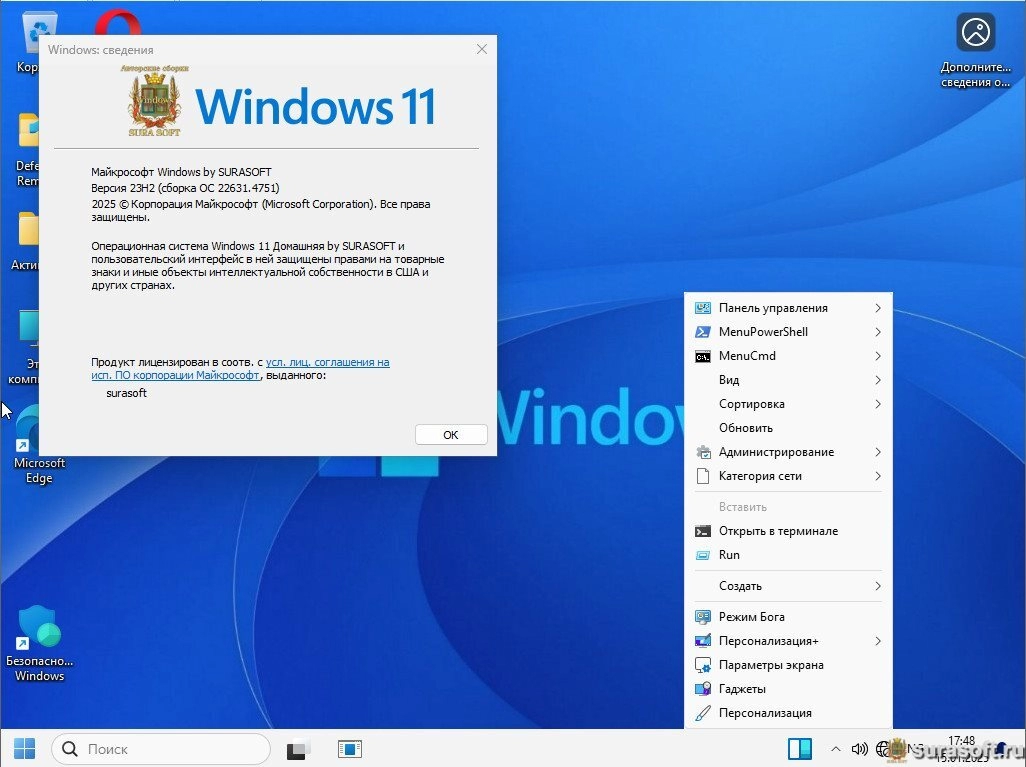Expand the Сортировка submenu
This screenshot has width=1026, height=767.
pos(878,404)
